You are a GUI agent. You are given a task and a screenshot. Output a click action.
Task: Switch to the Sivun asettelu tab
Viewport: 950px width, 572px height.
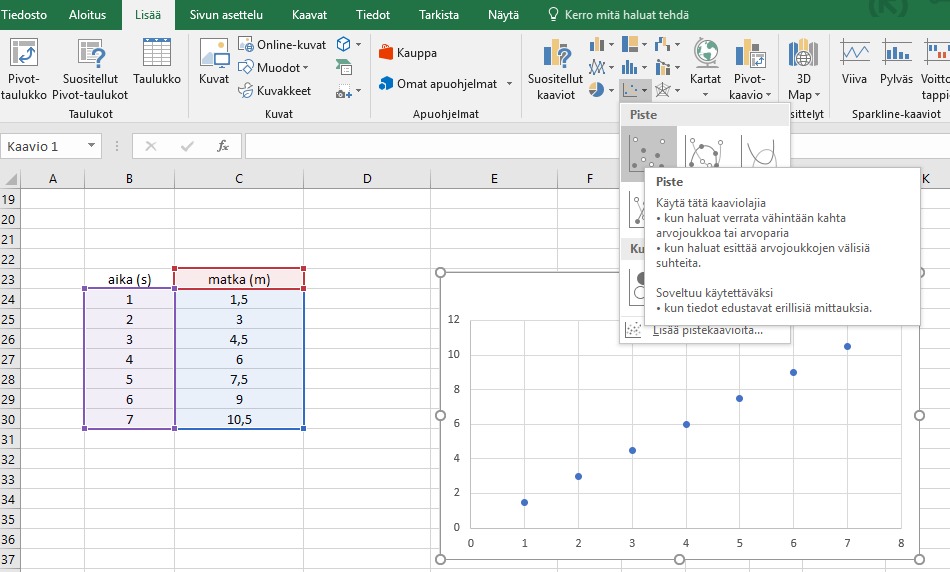pos(226,15)
